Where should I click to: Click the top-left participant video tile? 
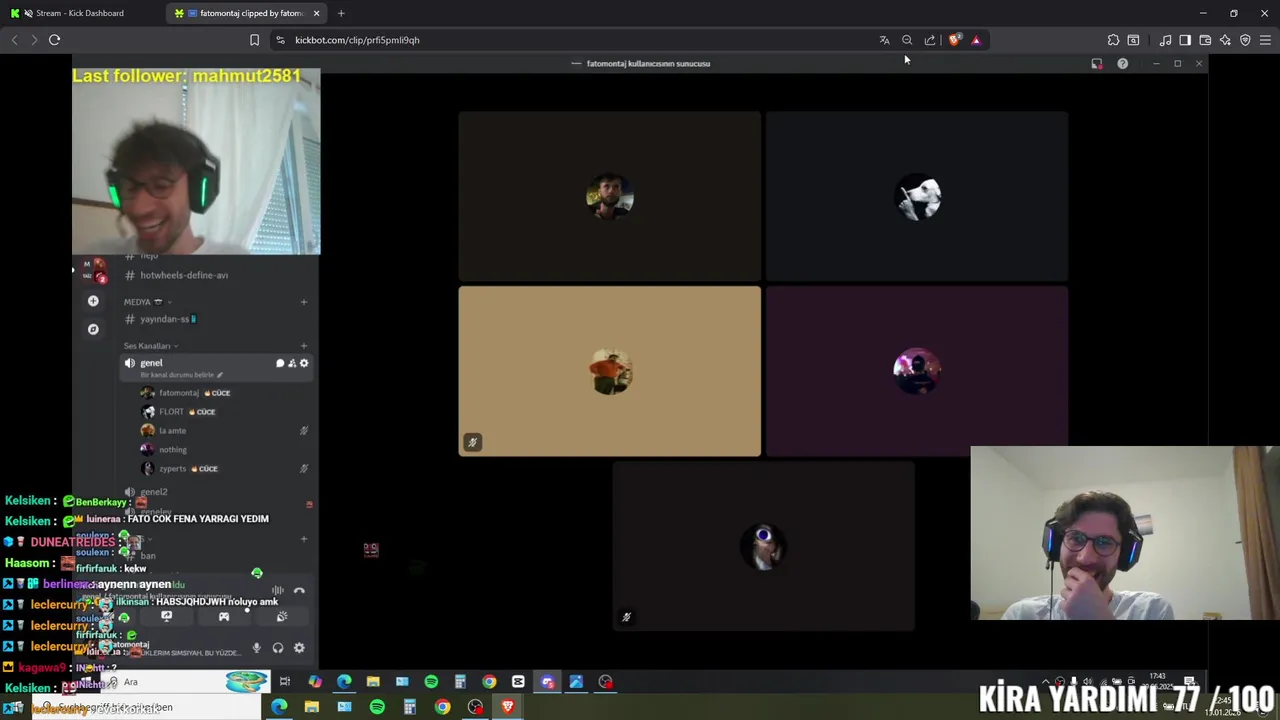(x=610, y=196)
